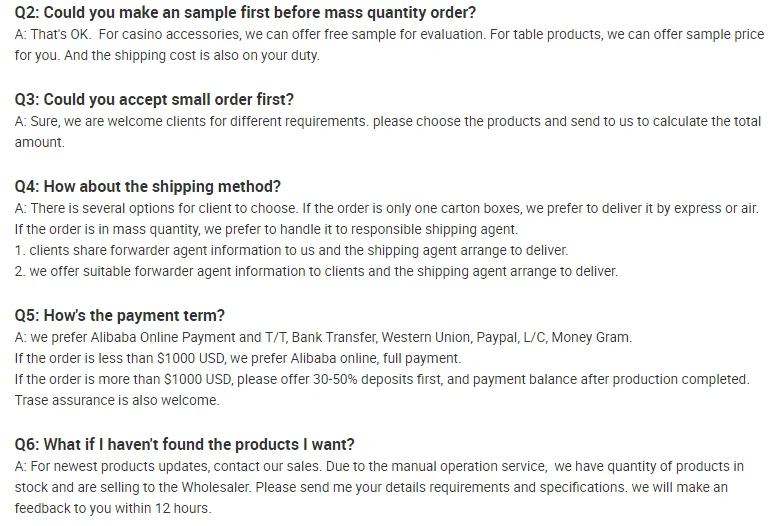Click the Q4 shipping method heading

coord(148,187)
